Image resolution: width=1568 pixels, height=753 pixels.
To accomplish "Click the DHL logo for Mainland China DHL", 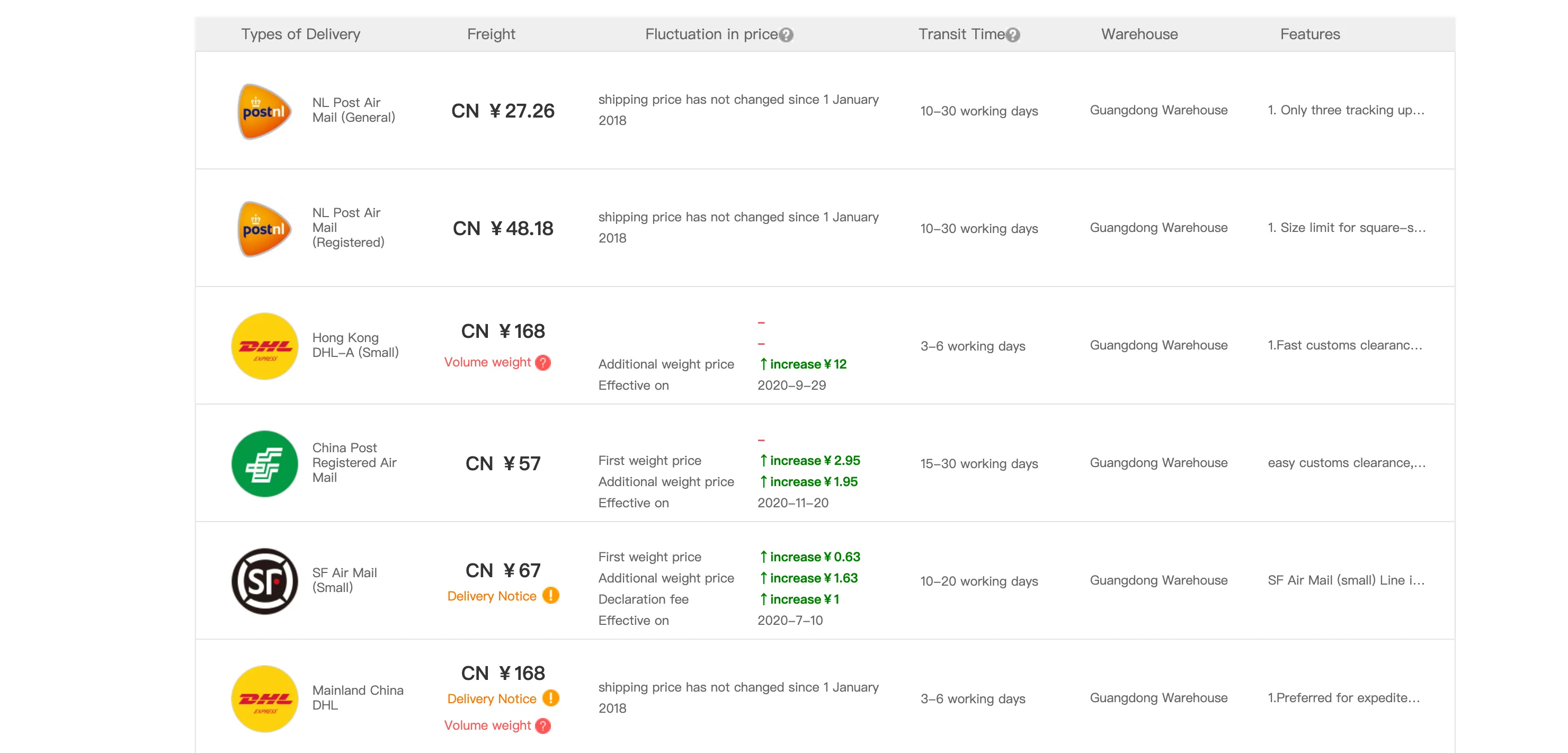I will 265,698.
